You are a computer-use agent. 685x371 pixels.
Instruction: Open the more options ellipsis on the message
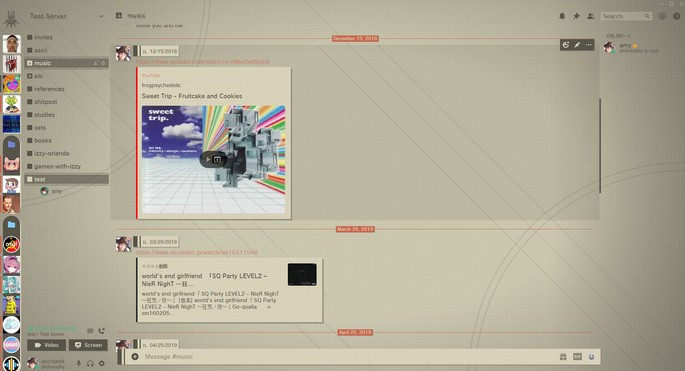tap(588, 45)
